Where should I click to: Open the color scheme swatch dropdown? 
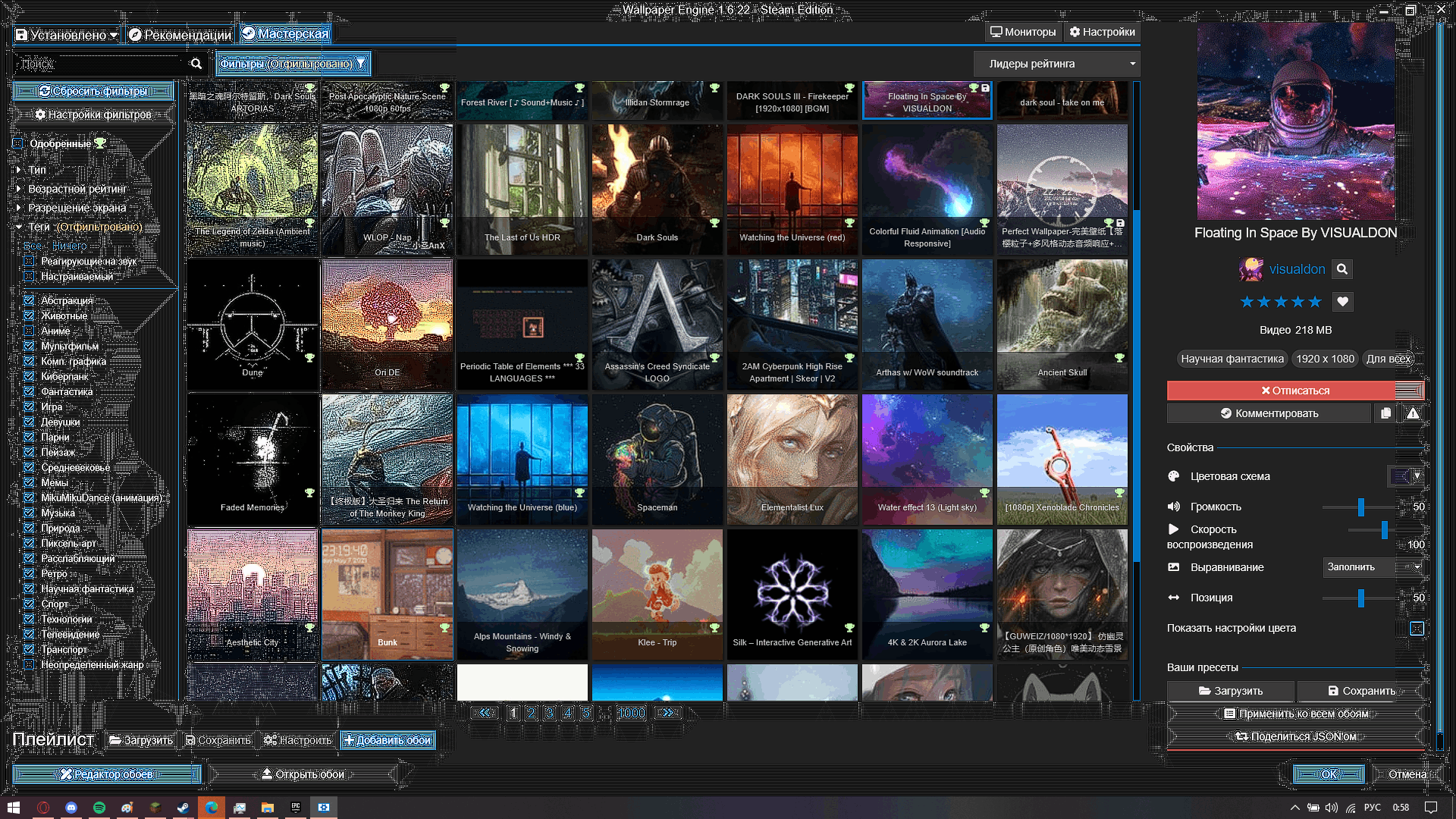coord(1405,476)
